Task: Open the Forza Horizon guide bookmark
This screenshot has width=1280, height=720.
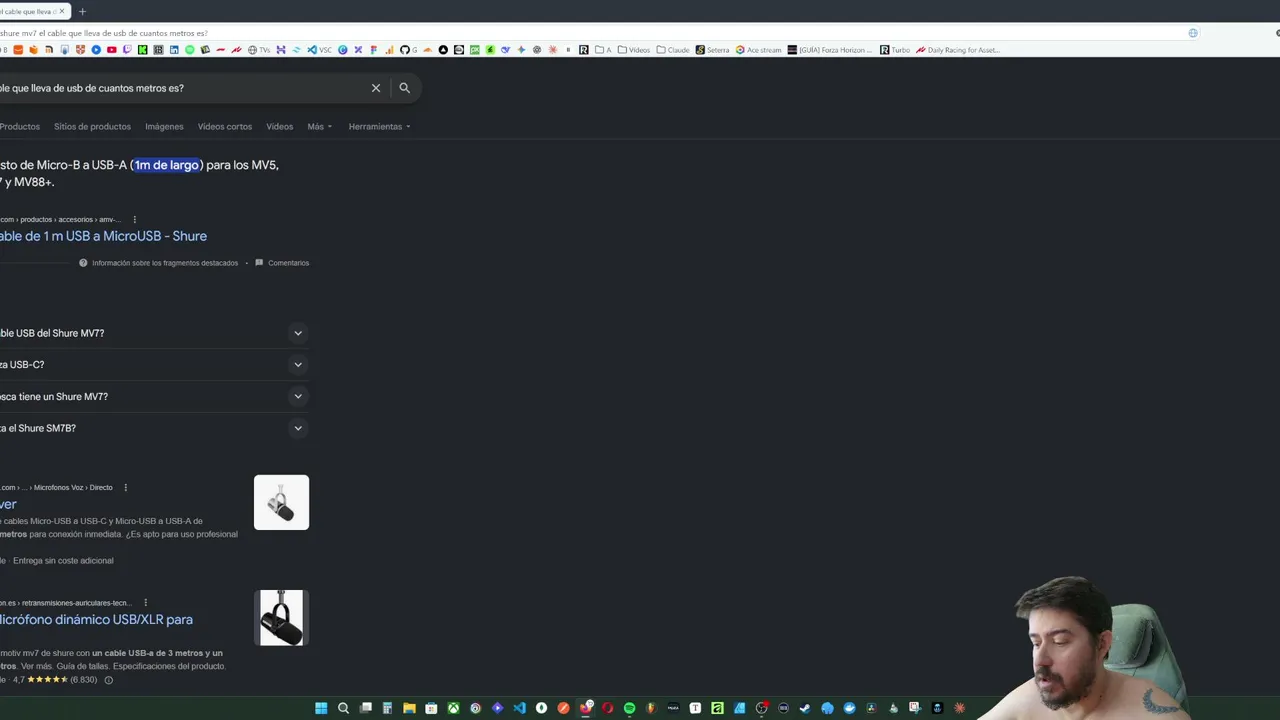Action: tap(830, 50)
